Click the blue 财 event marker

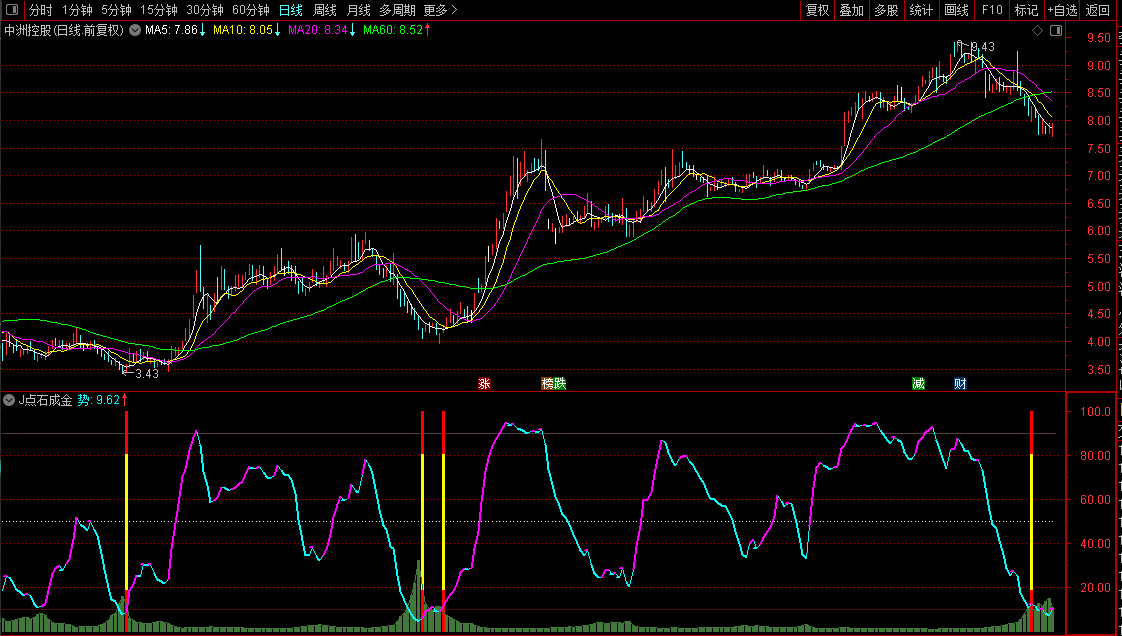click(x=960, y=383)
